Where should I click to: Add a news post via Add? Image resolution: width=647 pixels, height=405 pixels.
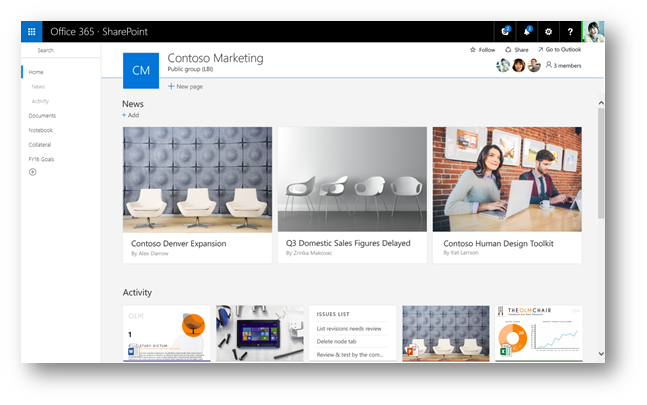click(130, 115)
